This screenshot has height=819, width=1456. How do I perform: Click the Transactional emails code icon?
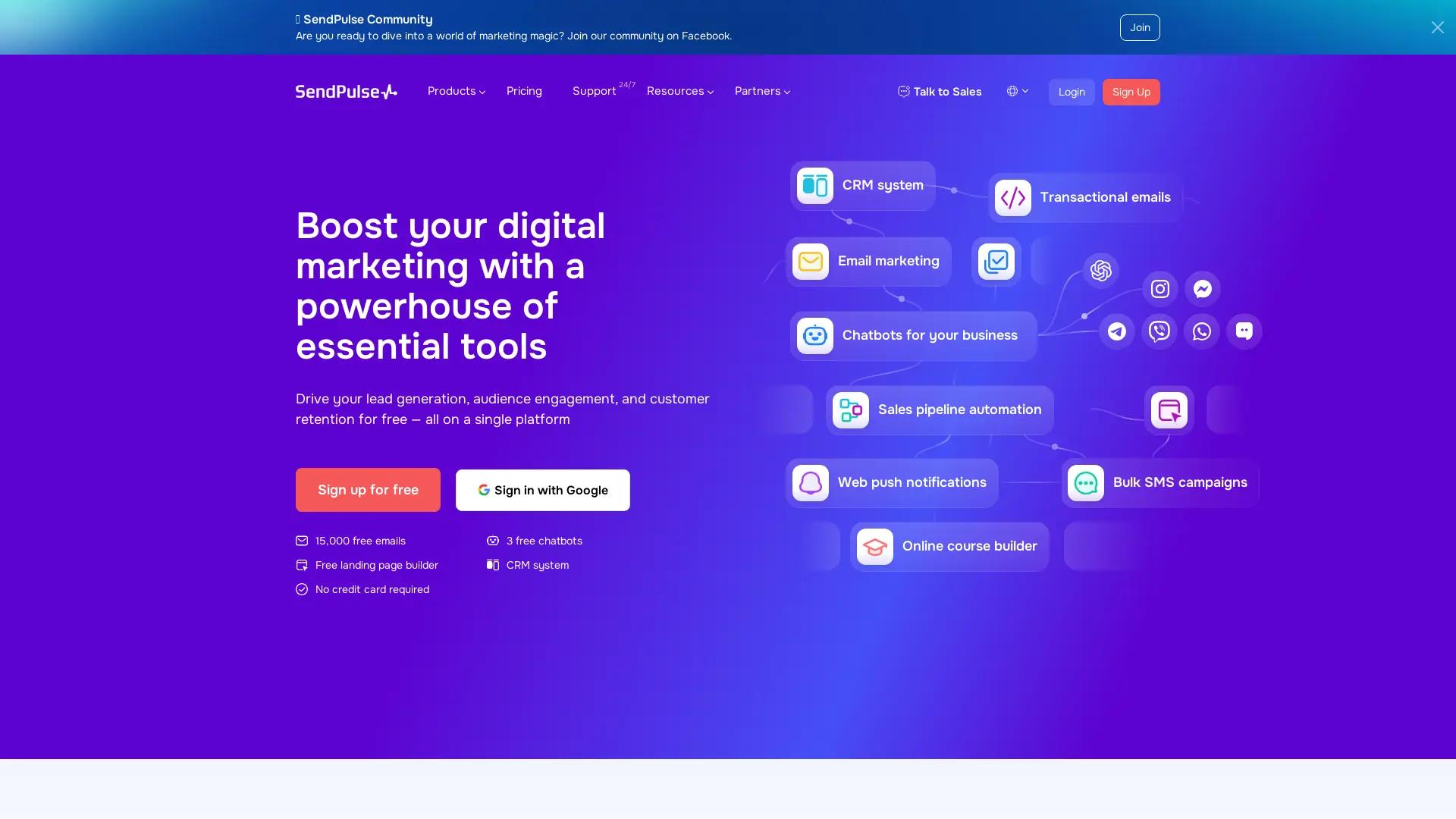pyautogui.click(x=1012, y=197)
